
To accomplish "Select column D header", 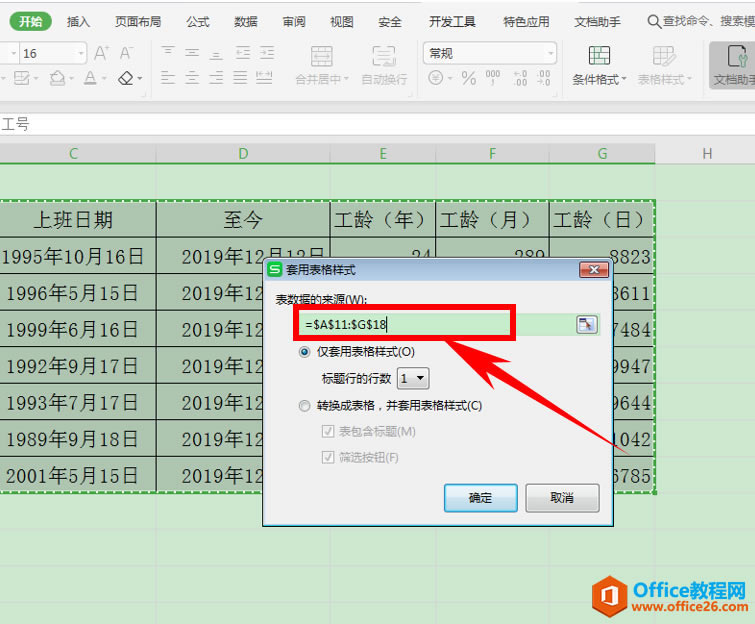I will [243, 154].
